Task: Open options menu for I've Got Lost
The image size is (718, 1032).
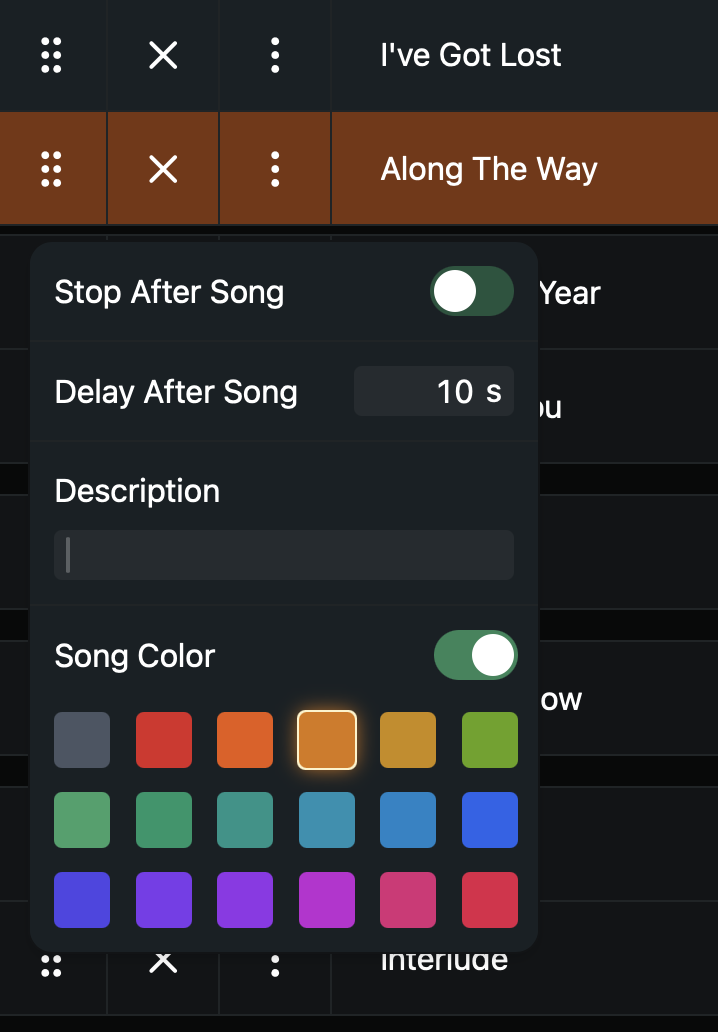Action: click(275, 55)
